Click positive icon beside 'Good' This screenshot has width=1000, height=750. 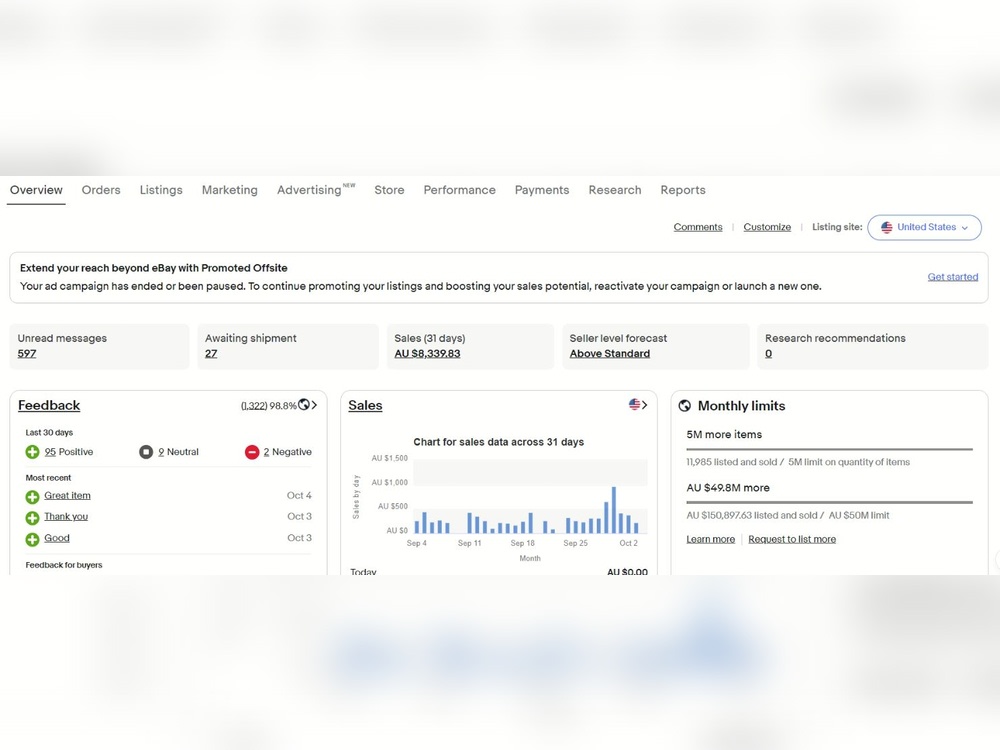(32, 540)
